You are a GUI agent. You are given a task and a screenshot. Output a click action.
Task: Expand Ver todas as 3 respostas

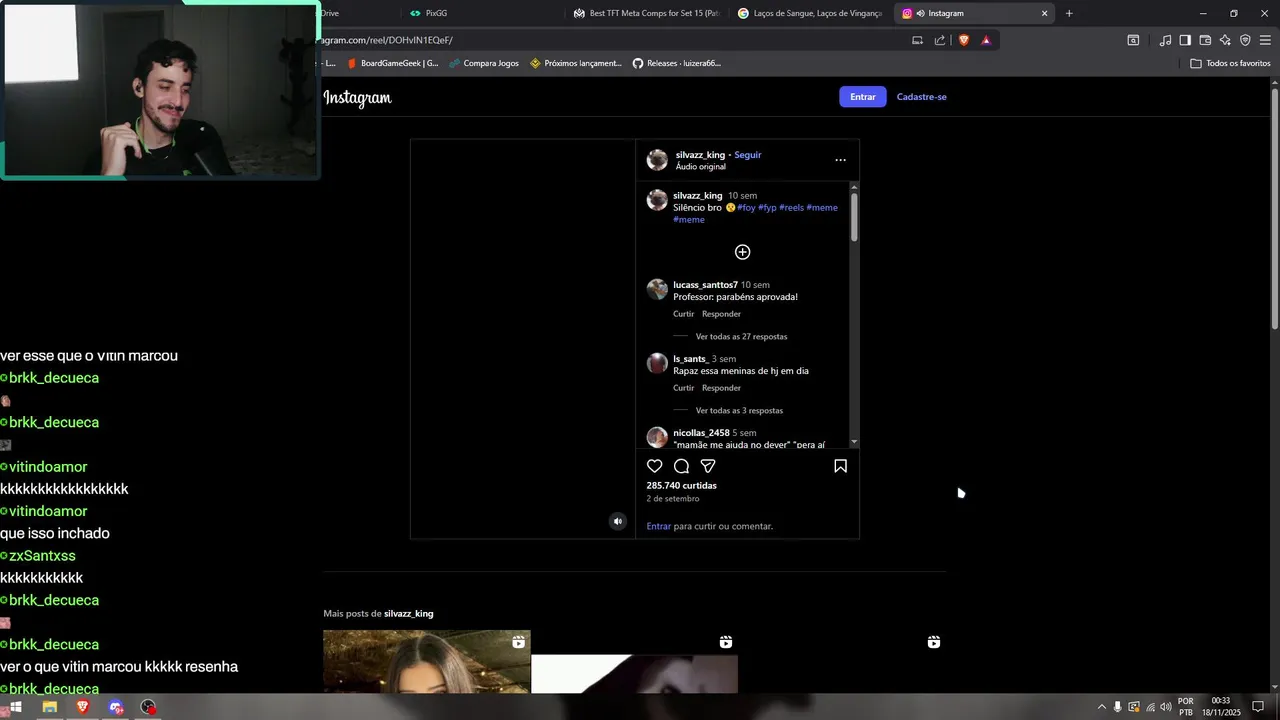(739, 411)
